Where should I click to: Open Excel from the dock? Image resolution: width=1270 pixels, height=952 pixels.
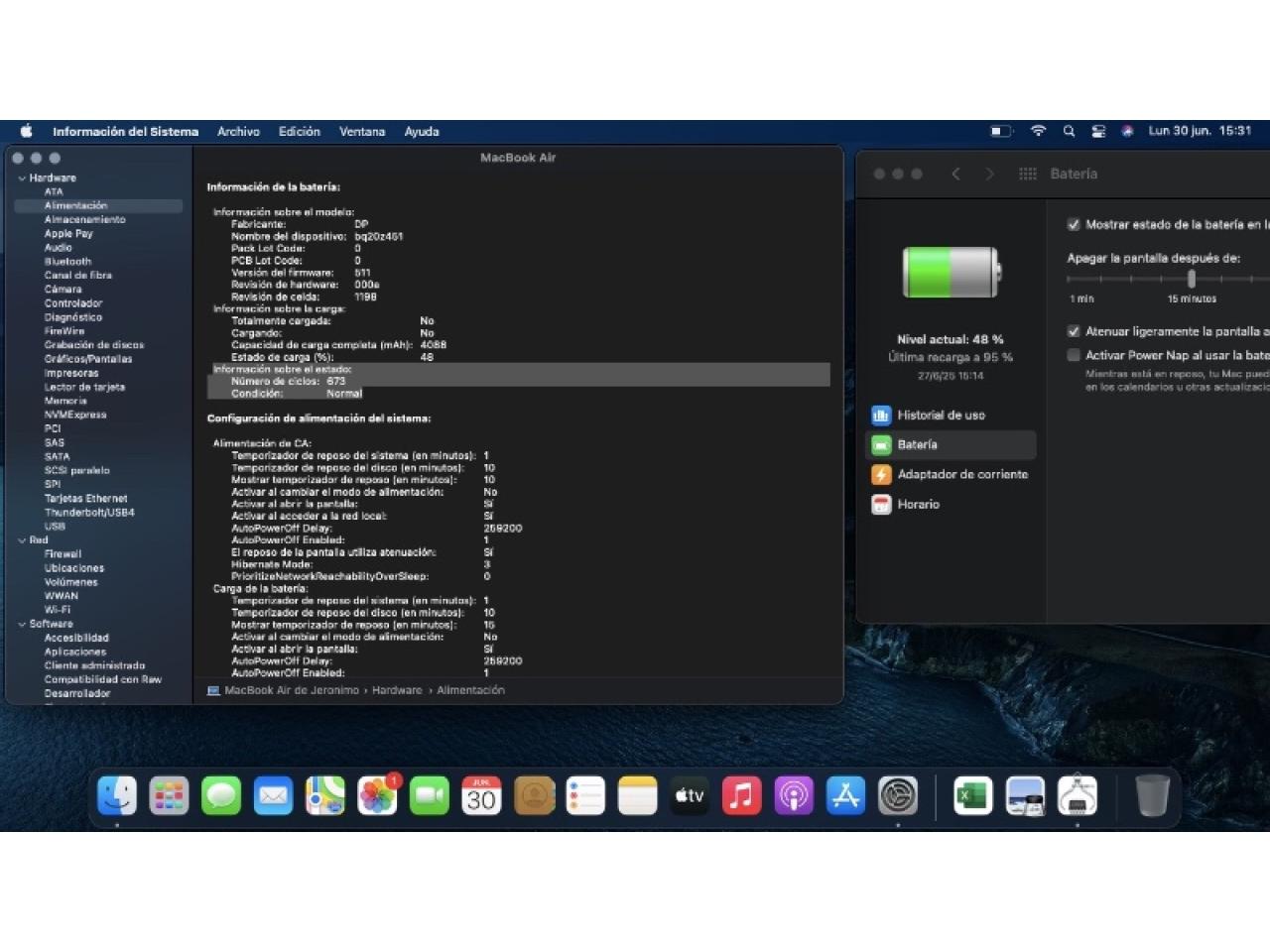click(x=973, y=795)
